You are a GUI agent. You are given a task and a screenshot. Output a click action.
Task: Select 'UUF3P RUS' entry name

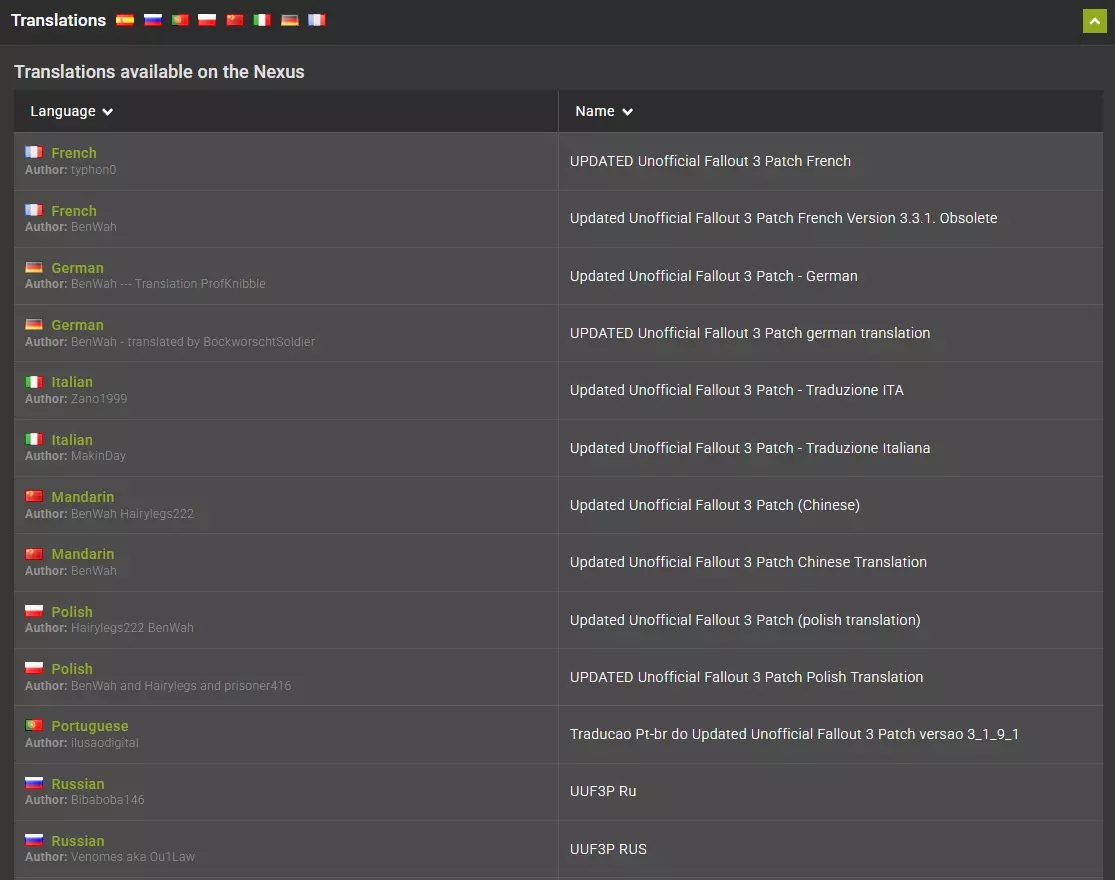(608, 849)
